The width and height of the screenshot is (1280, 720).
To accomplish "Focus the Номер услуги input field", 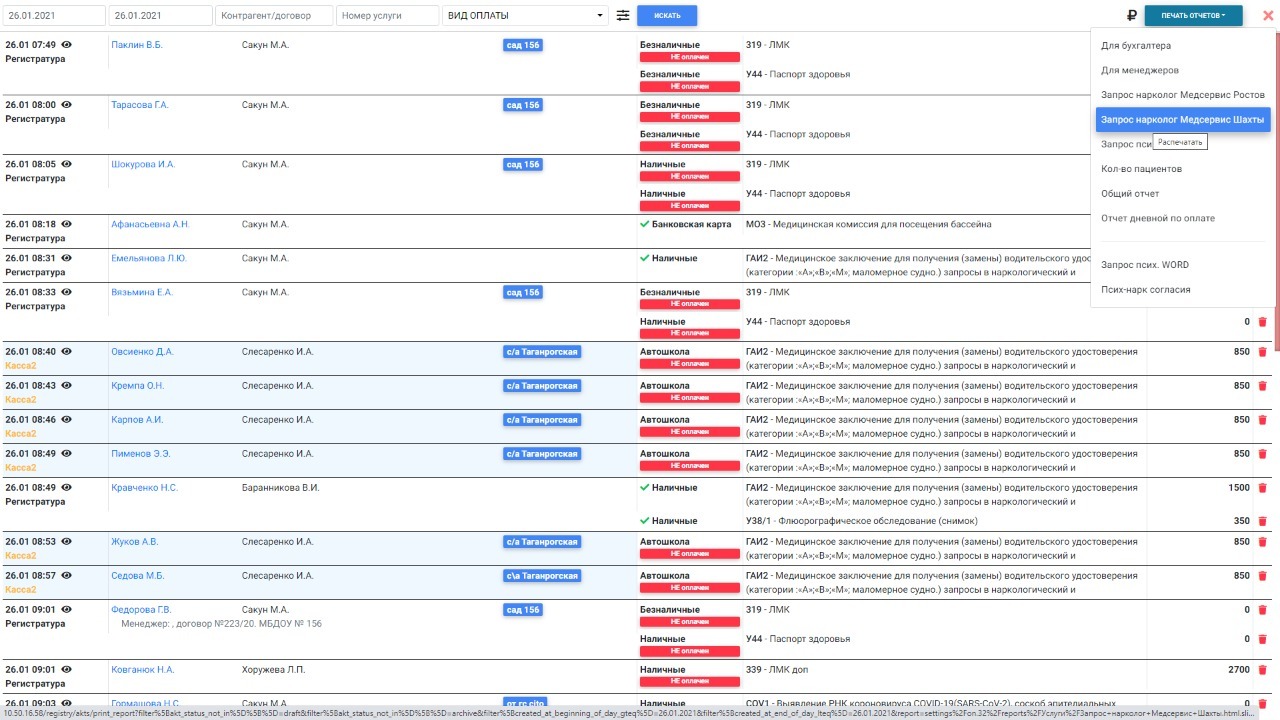I will click(388, 15).
